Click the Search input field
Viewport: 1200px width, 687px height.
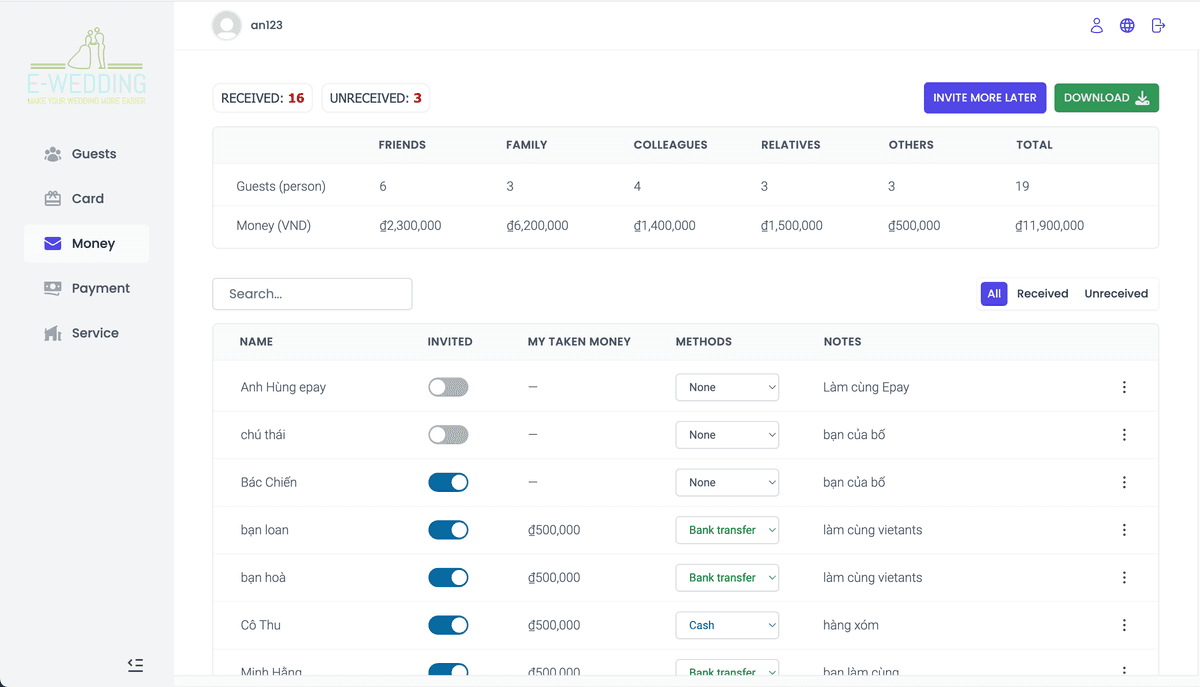[312, 294]
